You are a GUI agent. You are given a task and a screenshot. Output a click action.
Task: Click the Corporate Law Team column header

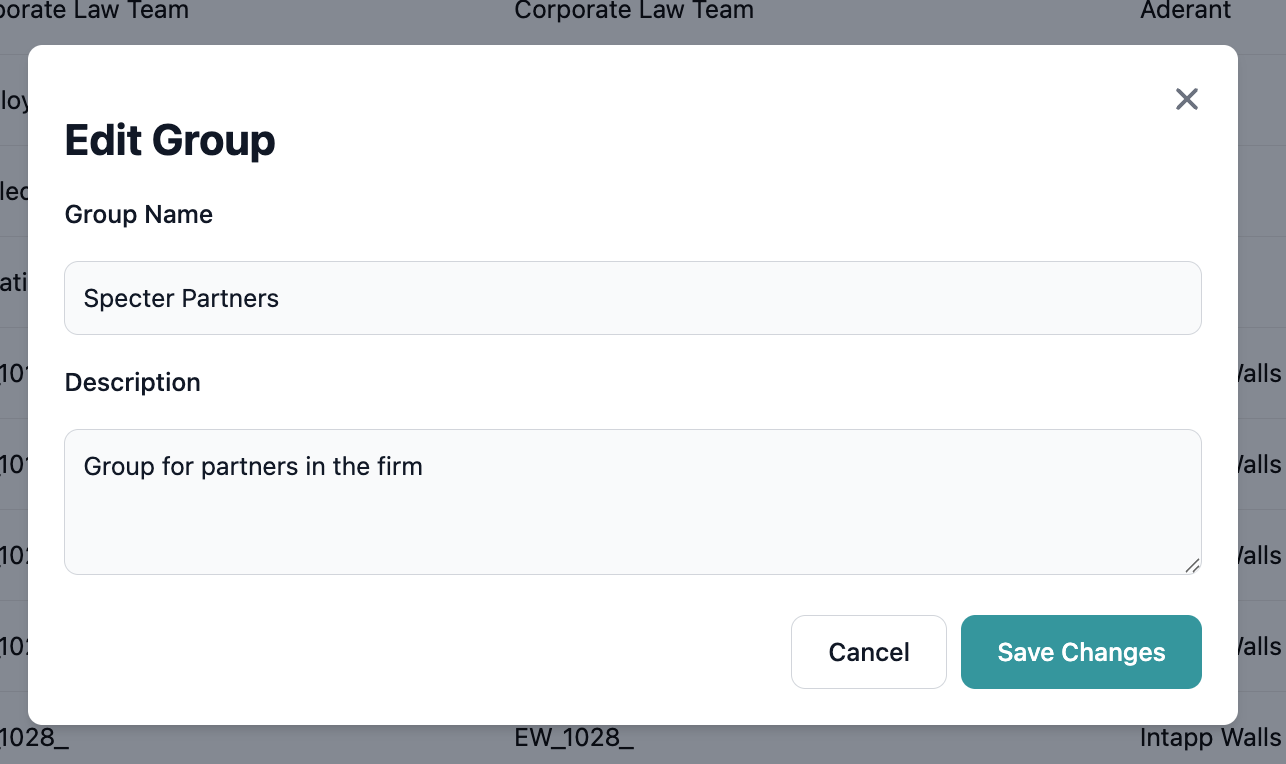634,11
